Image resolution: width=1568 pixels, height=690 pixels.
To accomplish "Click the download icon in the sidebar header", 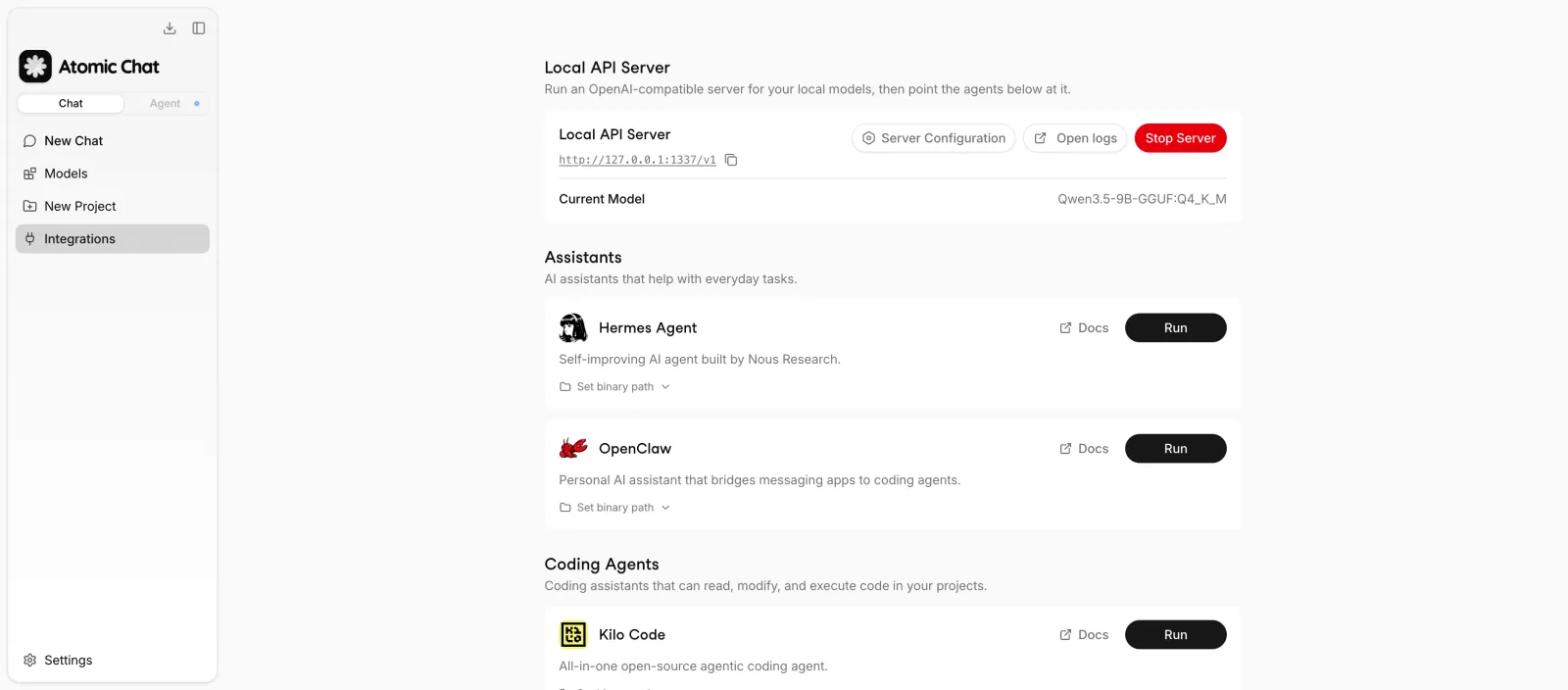I will [x=170, y=28].
